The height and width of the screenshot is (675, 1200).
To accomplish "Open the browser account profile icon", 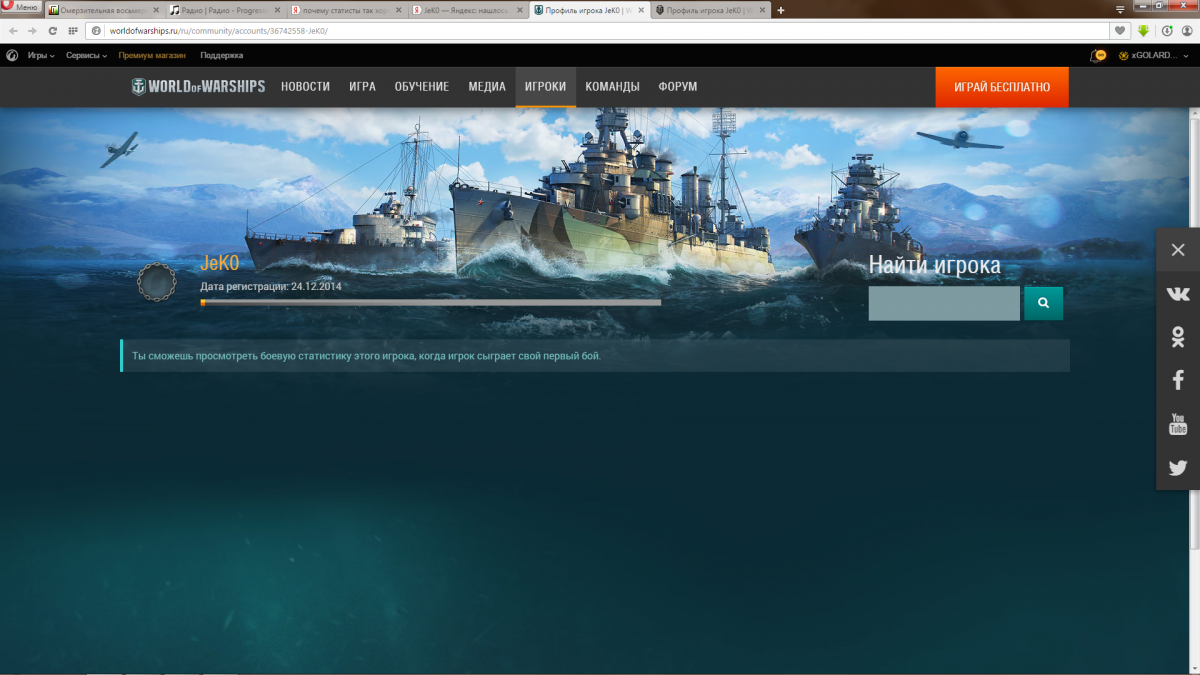I will click(1187, 31).
